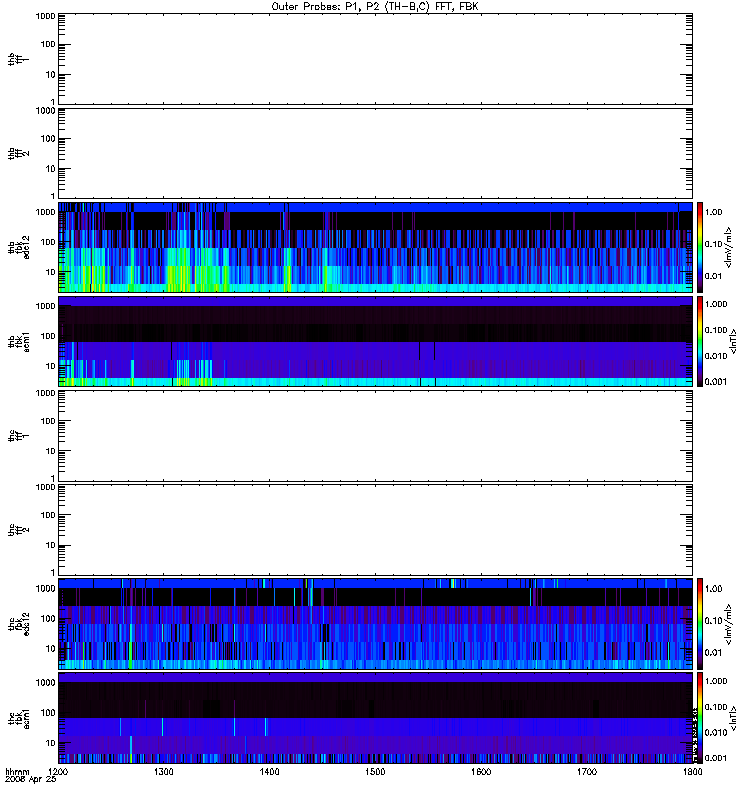Click the "0.01" tick on thb edc12 colorbar
This screenshot has height=800, width=750.
click(x=713, y=276)
